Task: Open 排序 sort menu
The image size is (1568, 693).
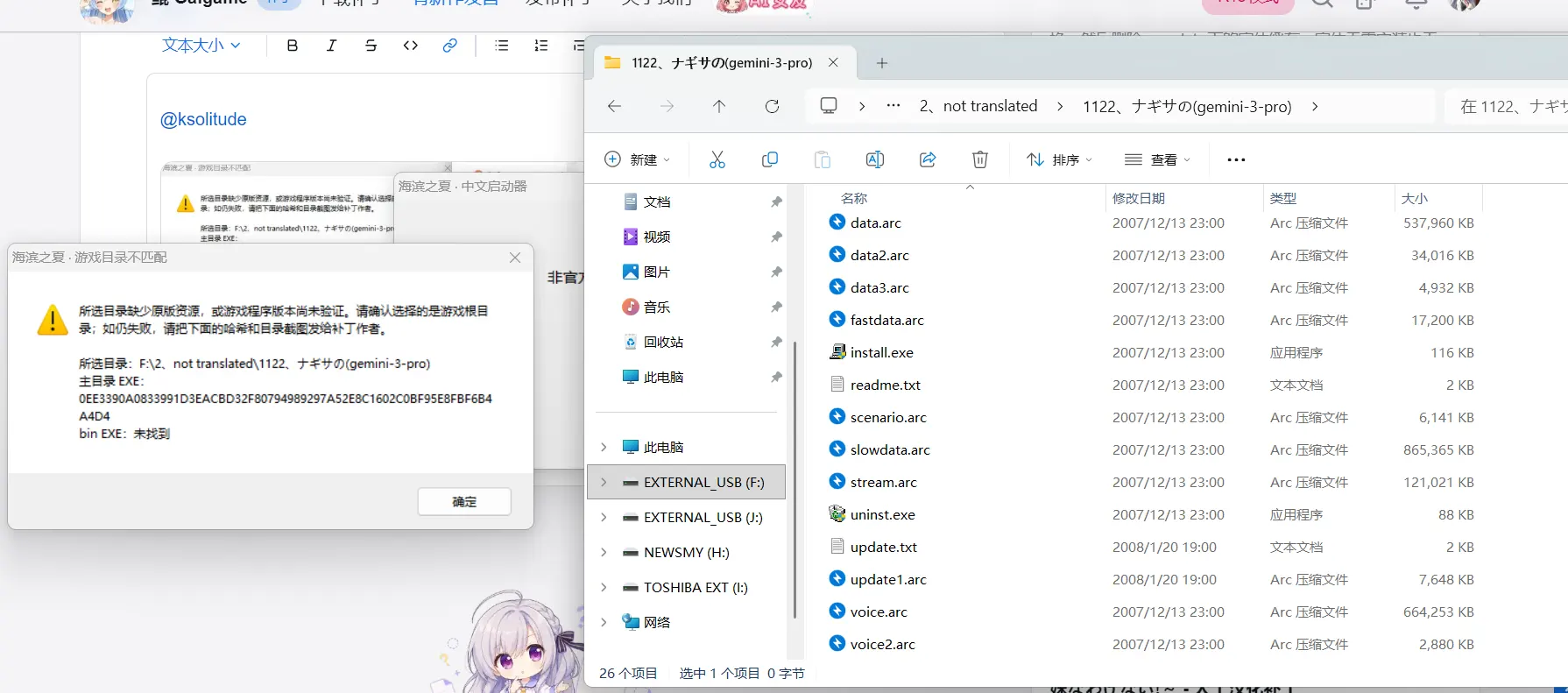Action: point(1059,159)
